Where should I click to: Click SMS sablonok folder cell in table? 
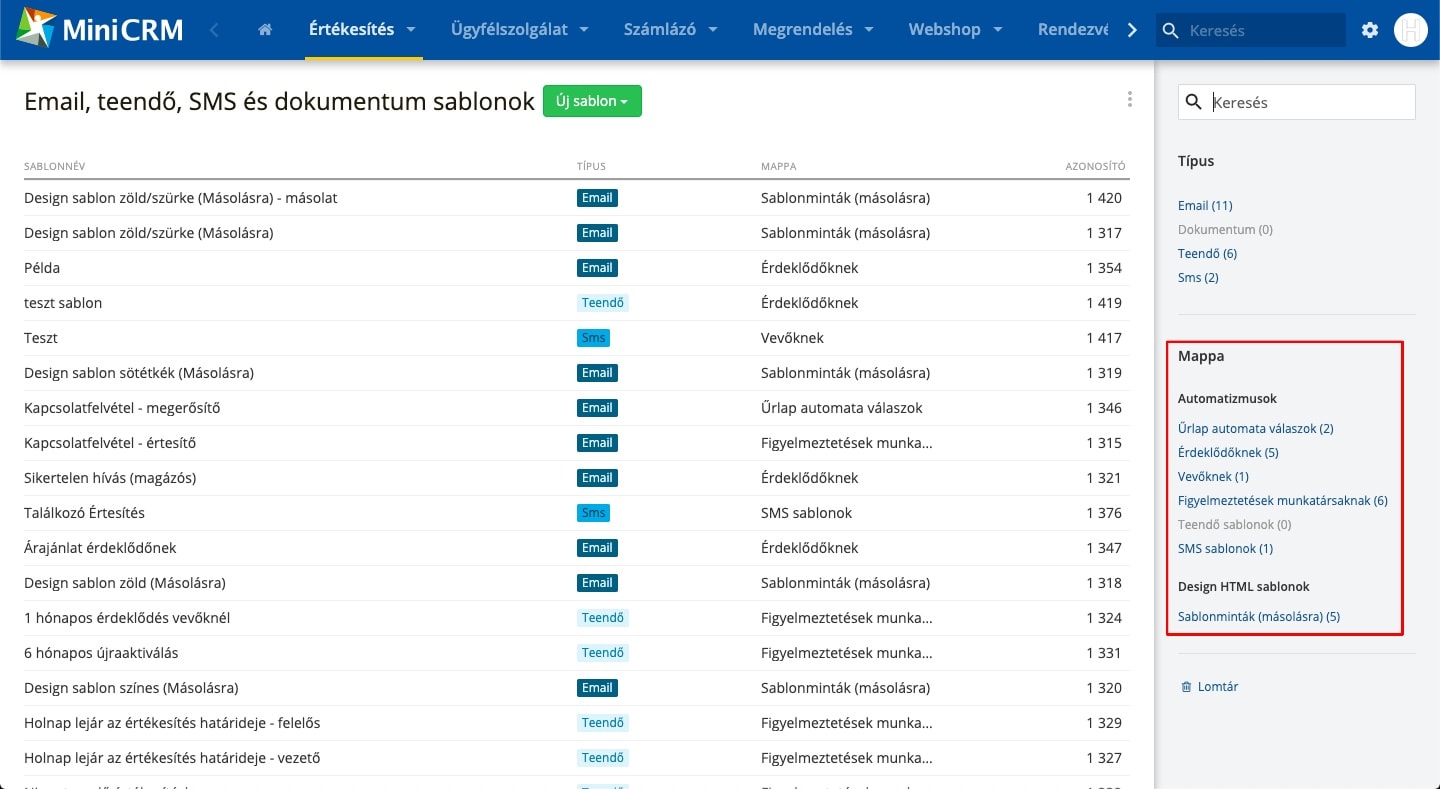tap(806, 513)
